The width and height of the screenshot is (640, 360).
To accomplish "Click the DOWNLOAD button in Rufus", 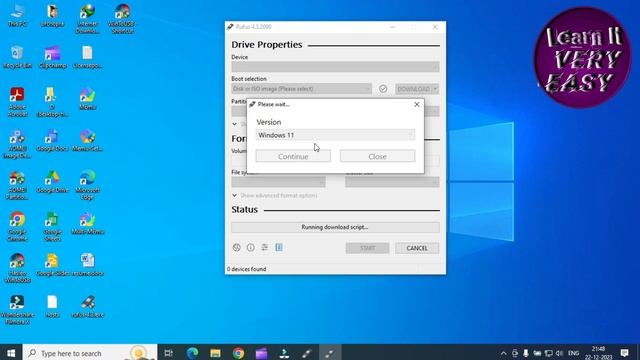I will (x=413, y=89).
